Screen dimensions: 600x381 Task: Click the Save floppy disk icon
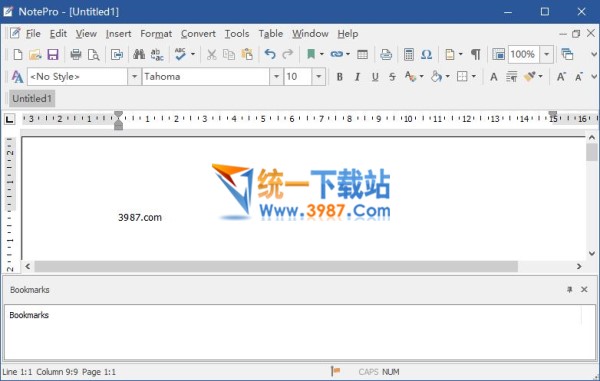click(53, 54)
